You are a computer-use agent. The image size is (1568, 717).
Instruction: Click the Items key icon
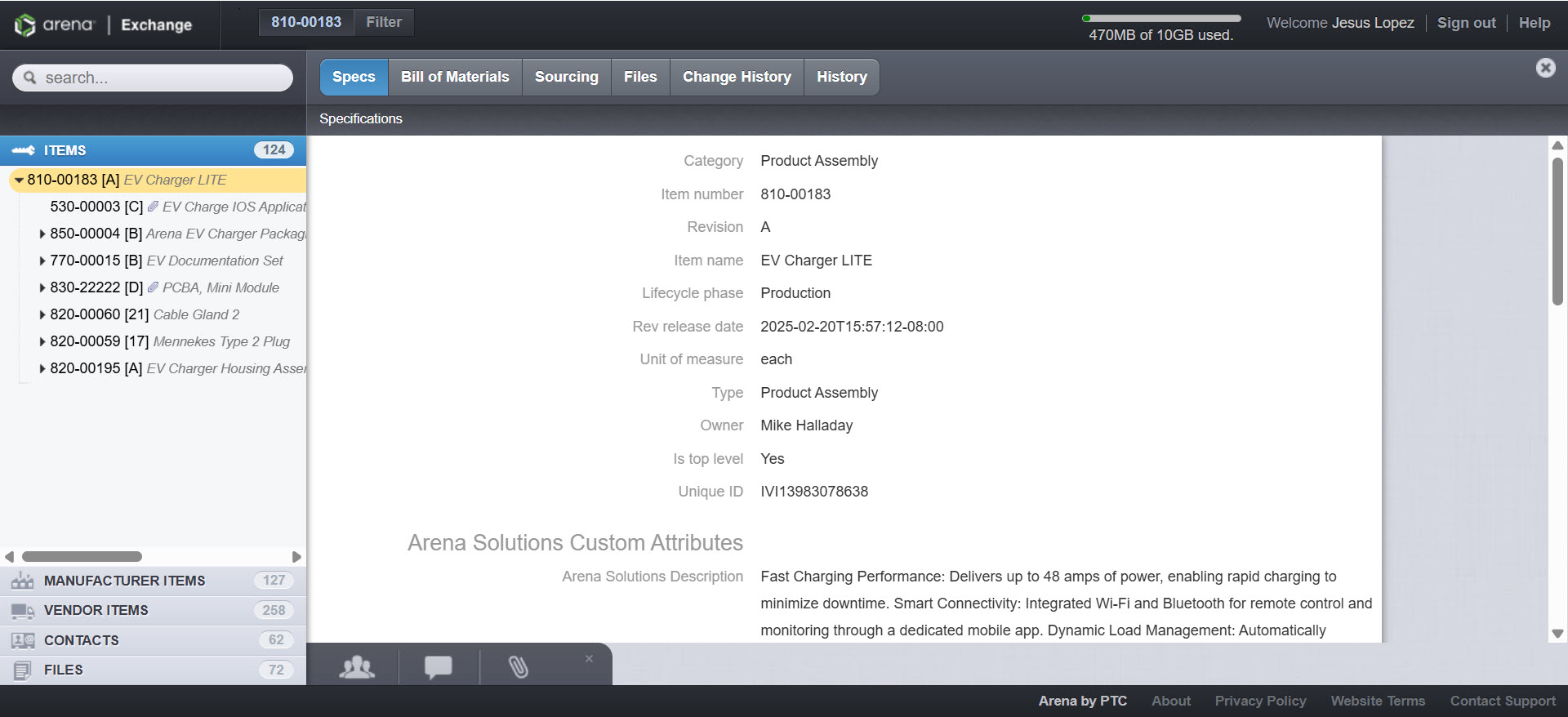[x=24, y=150]
